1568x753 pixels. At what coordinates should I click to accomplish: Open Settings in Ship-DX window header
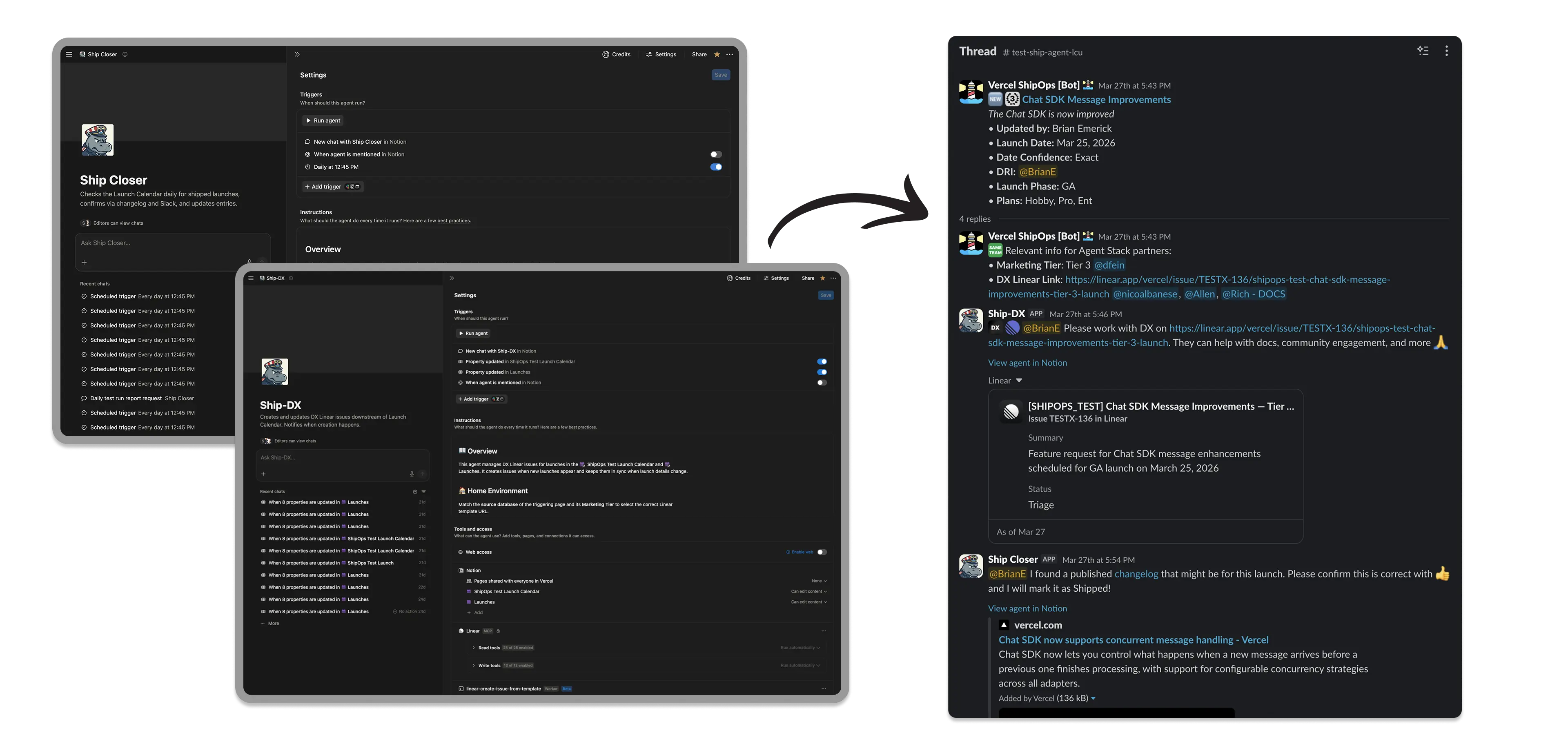tap(776, 278)
